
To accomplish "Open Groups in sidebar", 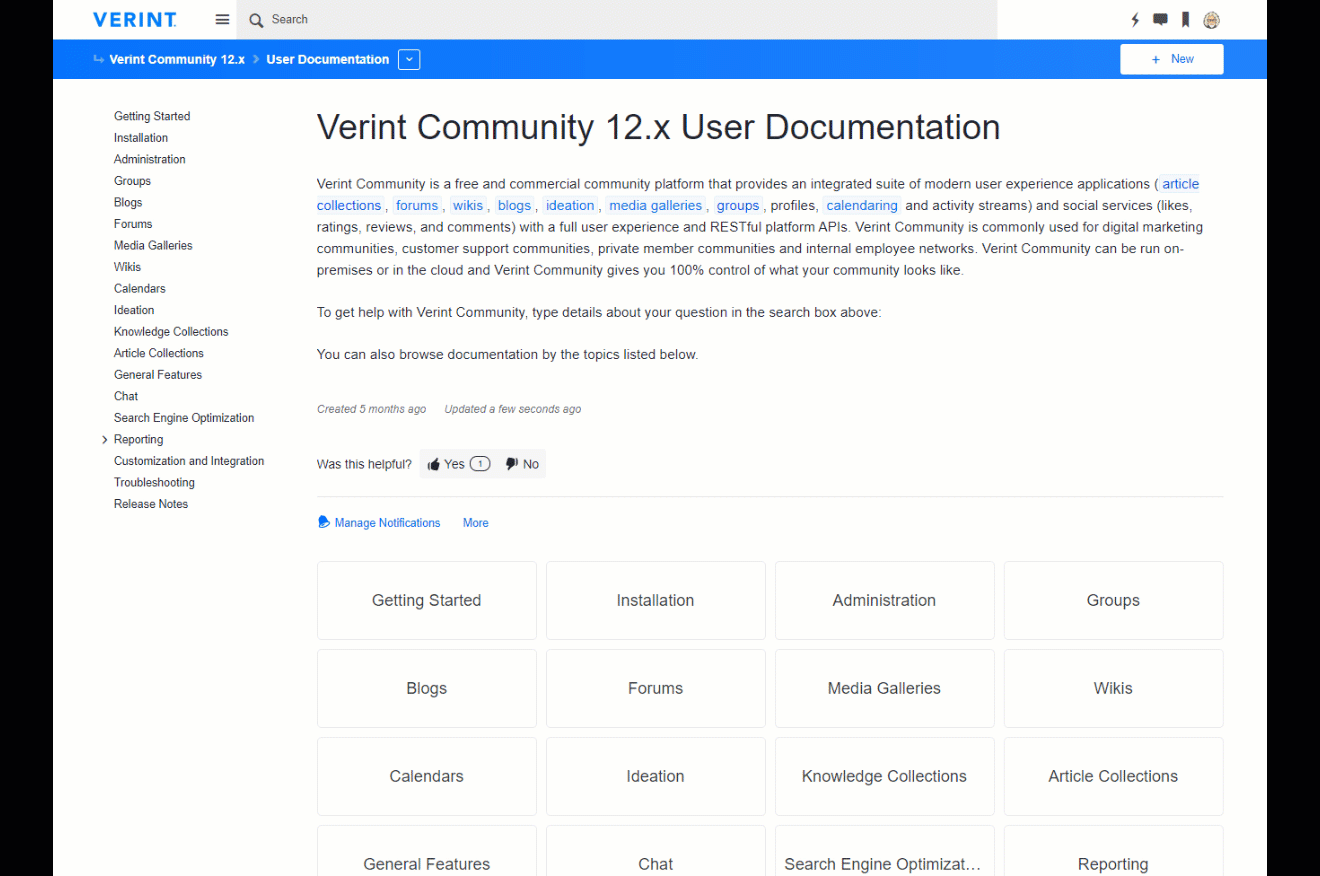I will pyautogui.click(x=132, y=181).
